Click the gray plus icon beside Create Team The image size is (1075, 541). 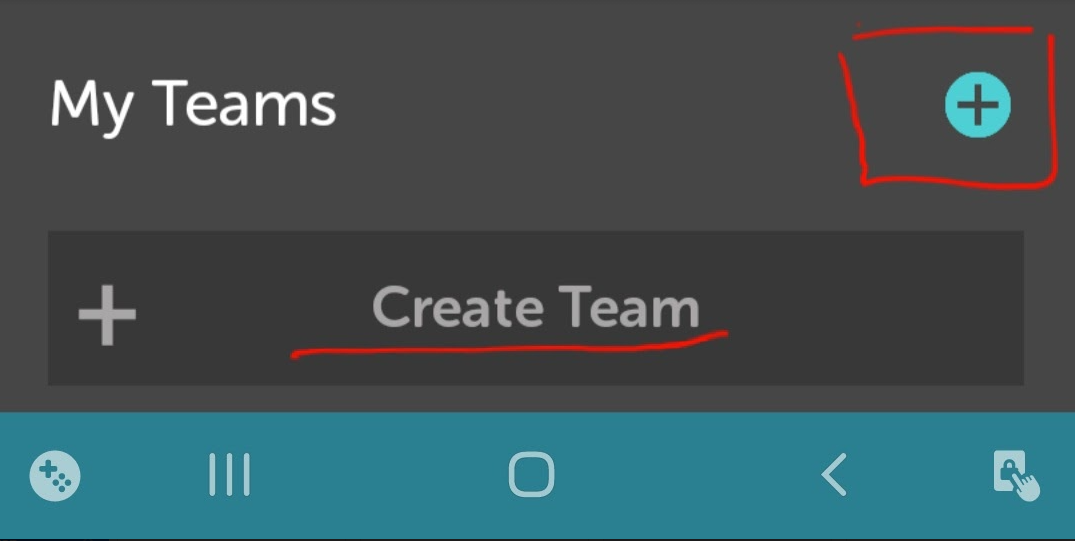(x=107, y=315)
